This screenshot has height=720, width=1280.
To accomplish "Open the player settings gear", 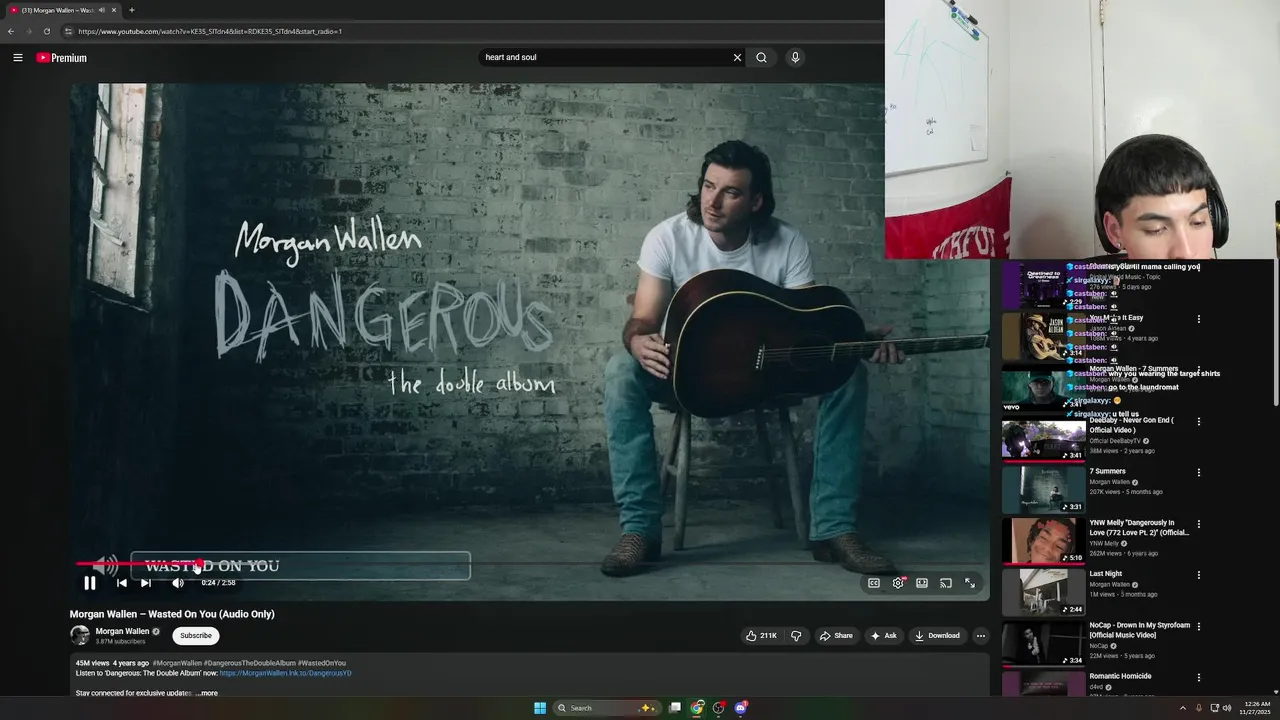I will tap(898, 583).
